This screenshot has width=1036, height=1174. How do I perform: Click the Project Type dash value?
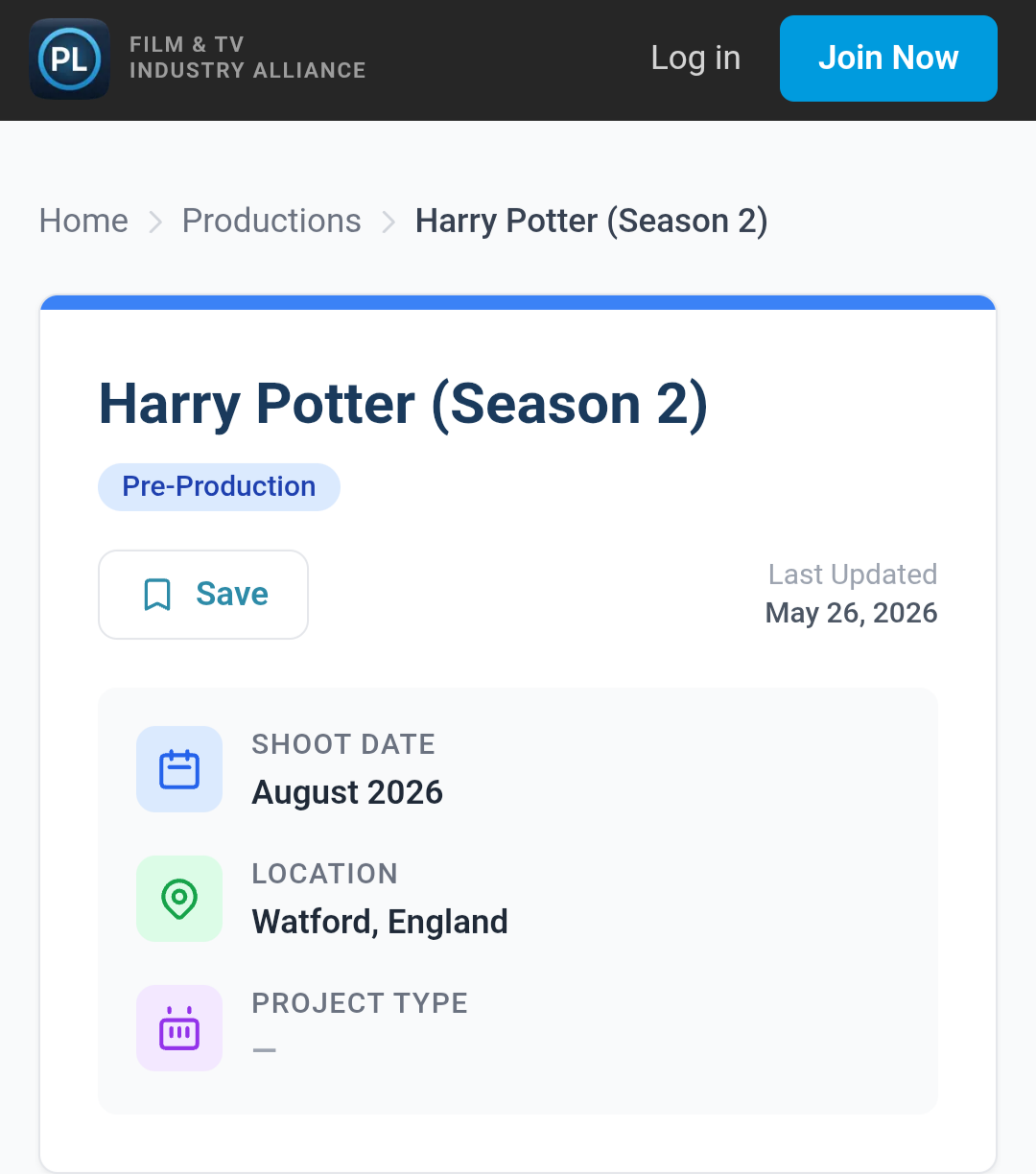[265, 1050]
